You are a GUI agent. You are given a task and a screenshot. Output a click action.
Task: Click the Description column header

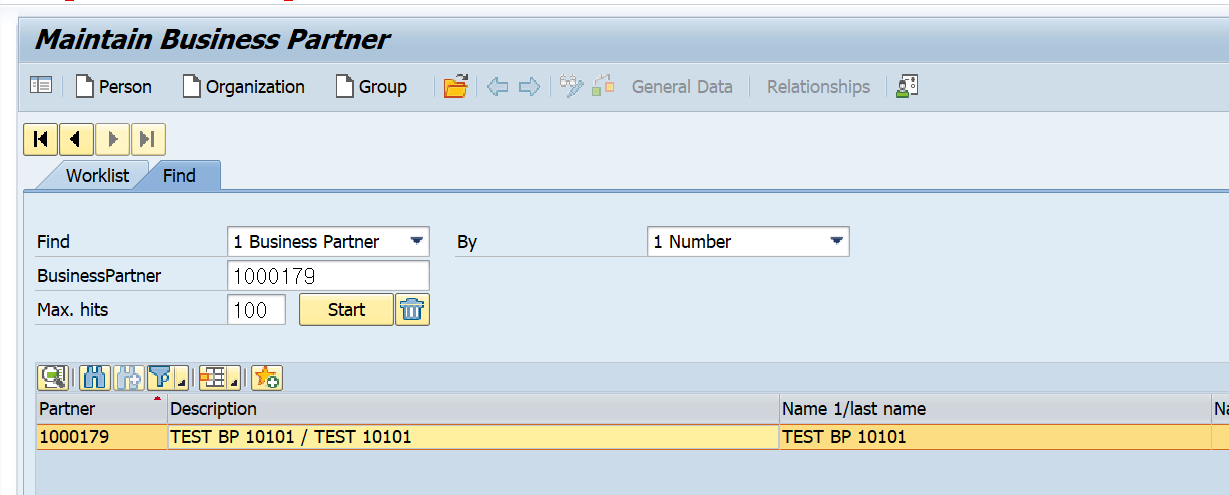coord(473,409)
